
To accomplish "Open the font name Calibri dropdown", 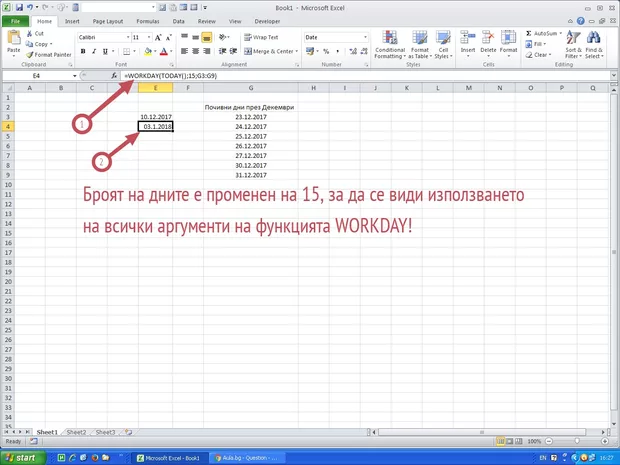I will [x=128, y=38].
